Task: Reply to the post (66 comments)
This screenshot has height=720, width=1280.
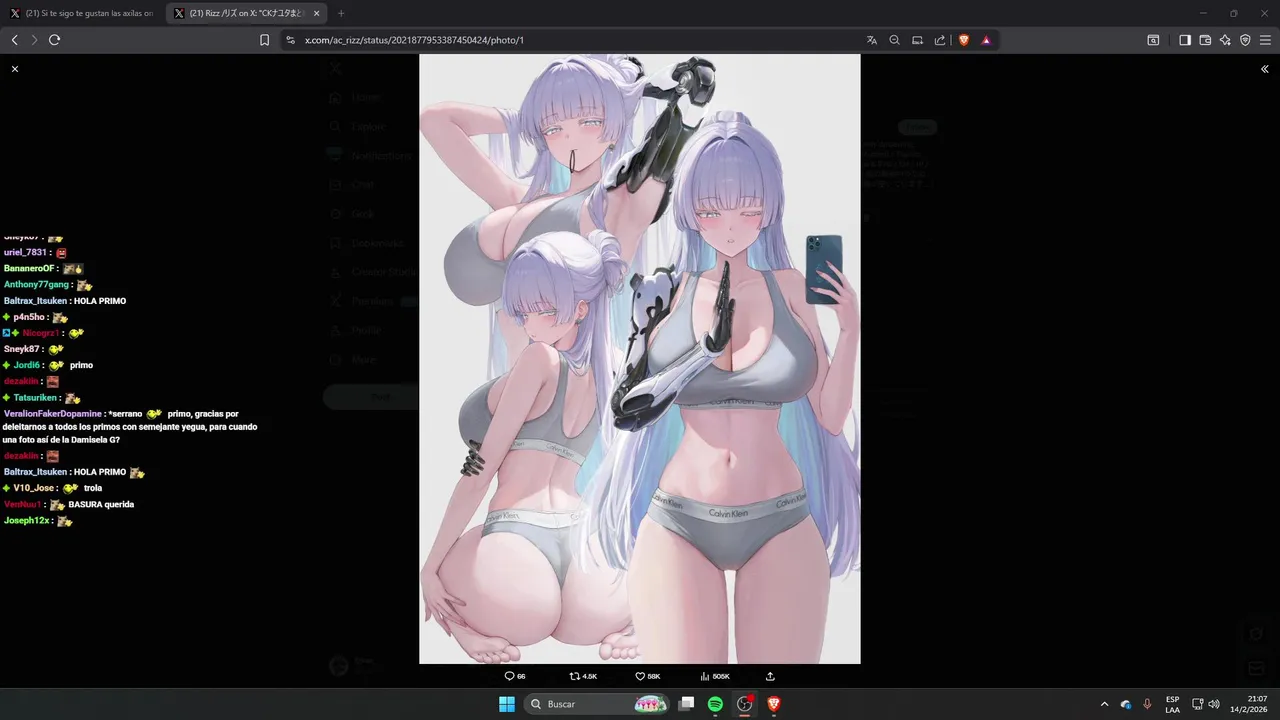Action: coord(515,677)
